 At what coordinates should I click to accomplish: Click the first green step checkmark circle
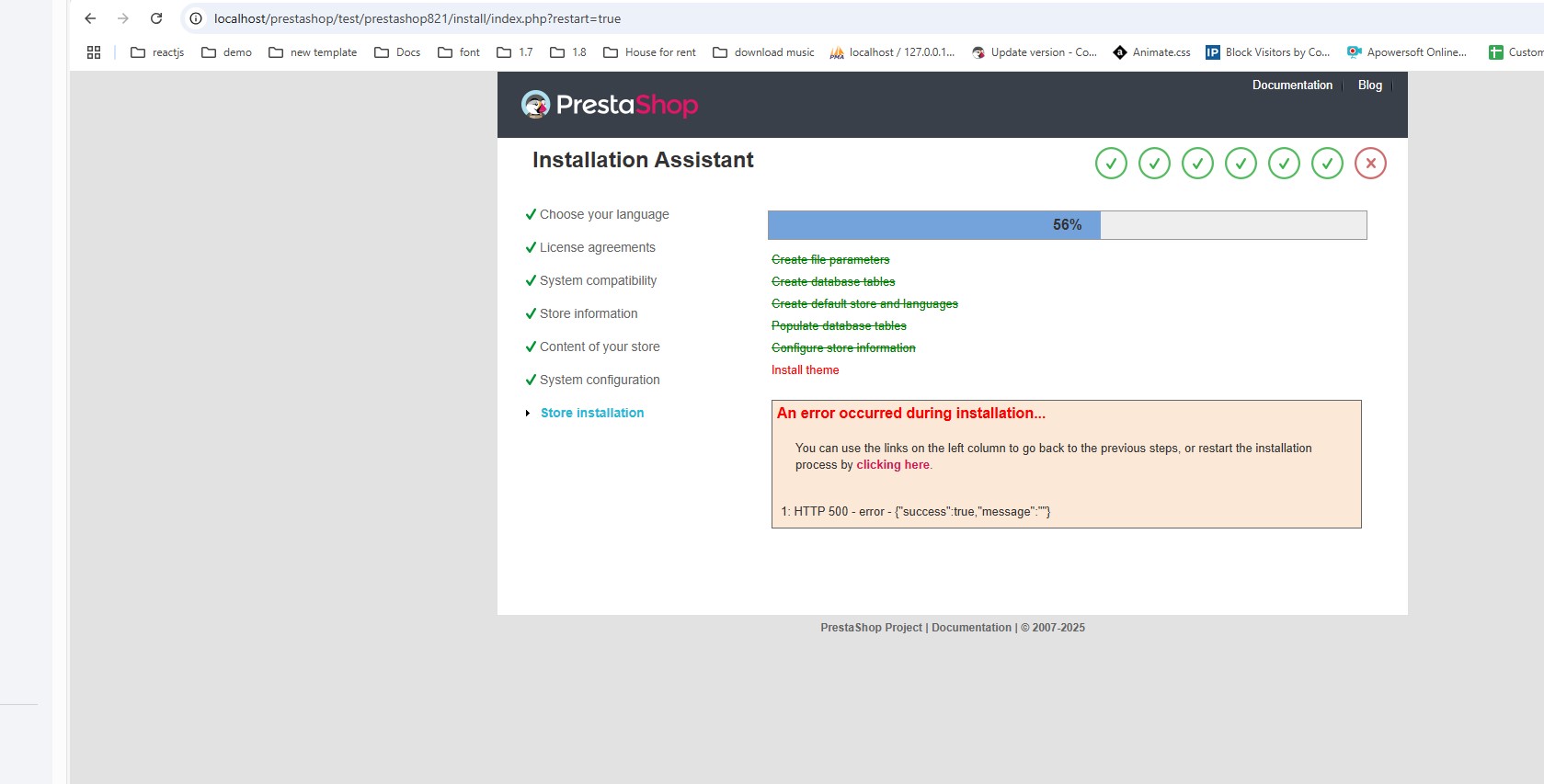(x=1111, y=164)
